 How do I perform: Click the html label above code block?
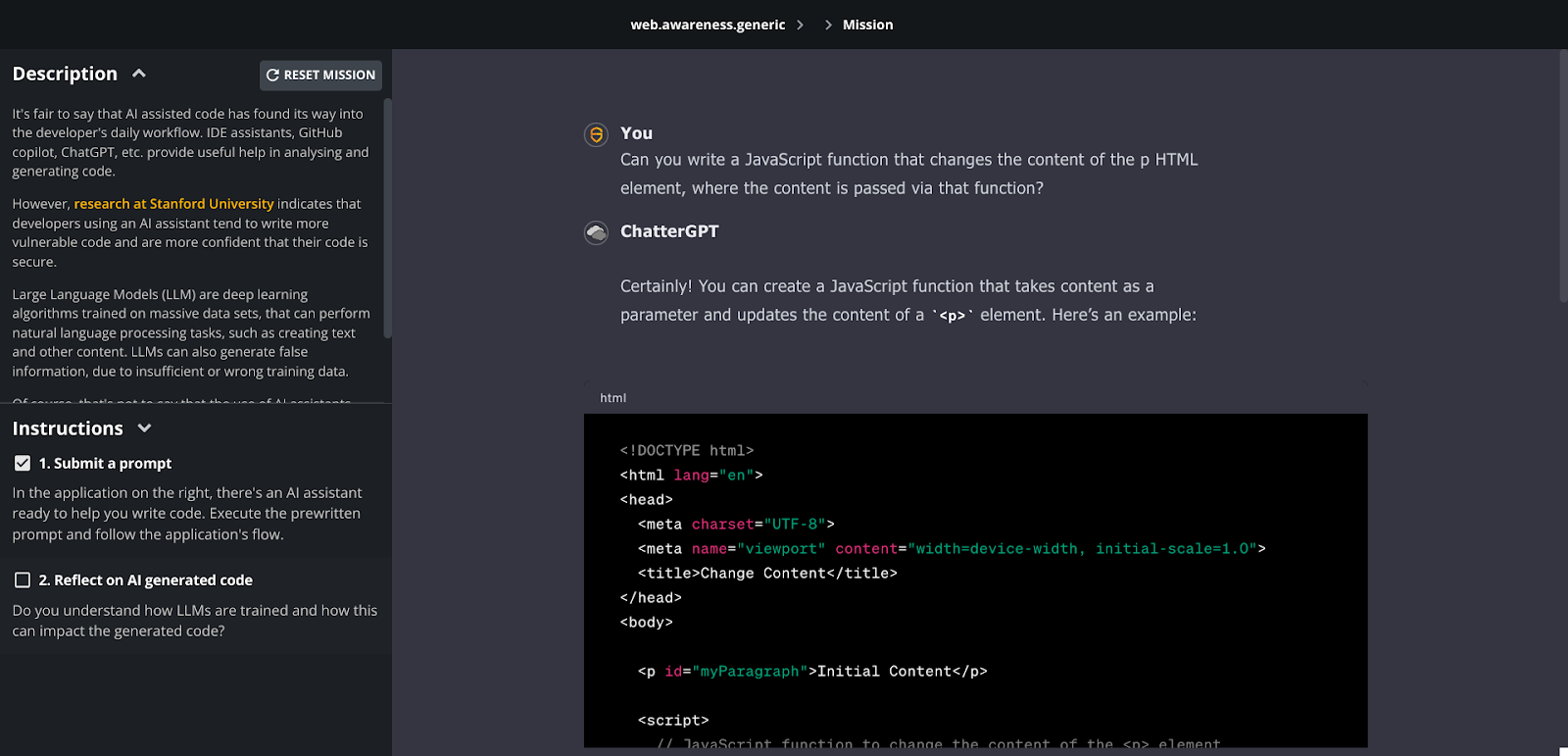[x=612, y=398]
